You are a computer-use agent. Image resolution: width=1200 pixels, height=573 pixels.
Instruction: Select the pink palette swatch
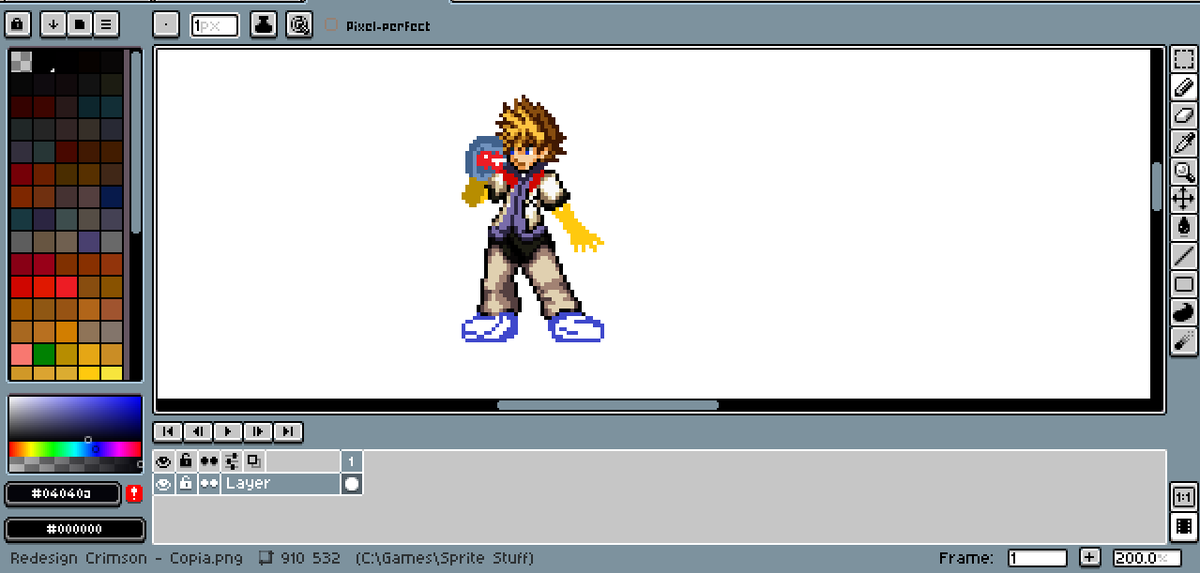point(21,354)
